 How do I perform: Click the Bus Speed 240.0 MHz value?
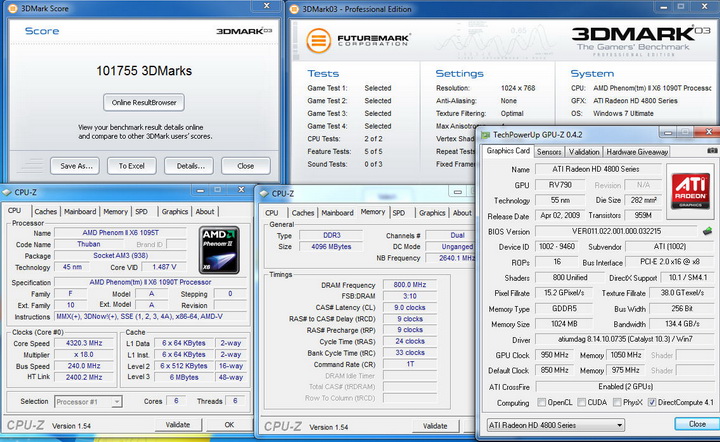[84, 366]
